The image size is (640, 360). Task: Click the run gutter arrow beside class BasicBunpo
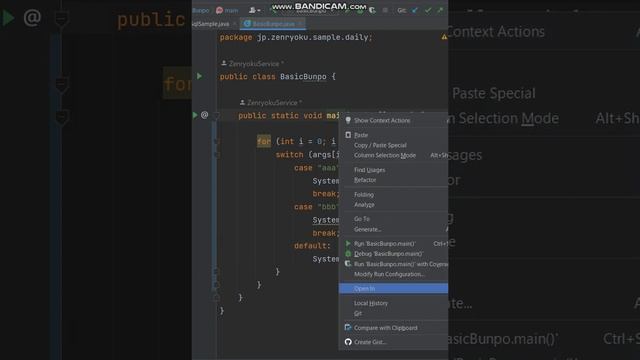pos(199,76)
